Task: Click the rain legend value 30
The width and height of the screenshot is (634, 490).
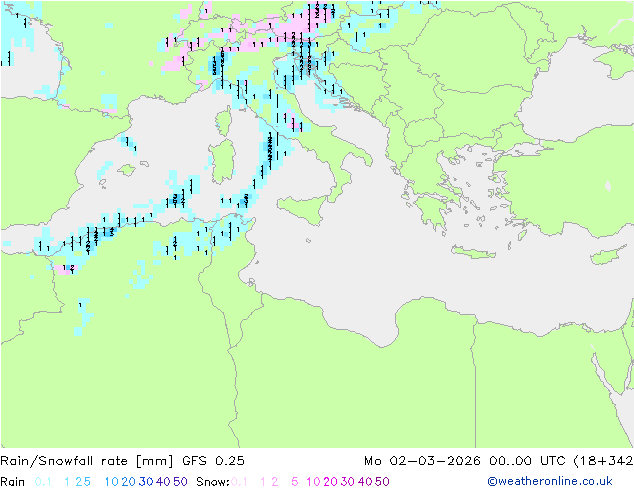Action: pos(146,482)
